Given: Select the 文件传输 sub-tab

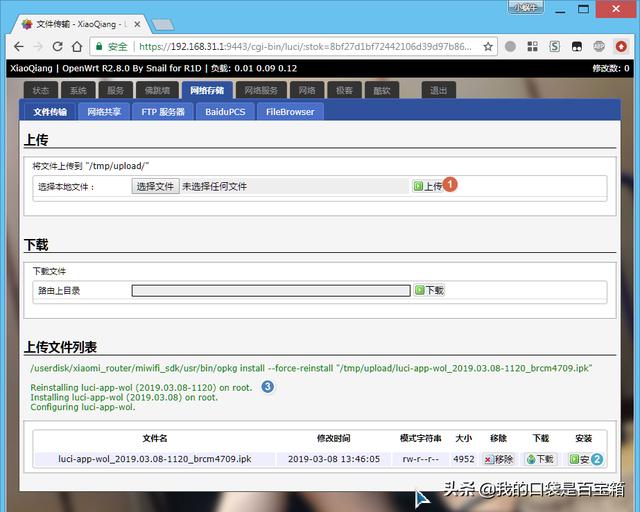Looking at the screenshot, I should pyautogui.click(x=50, y=112).
